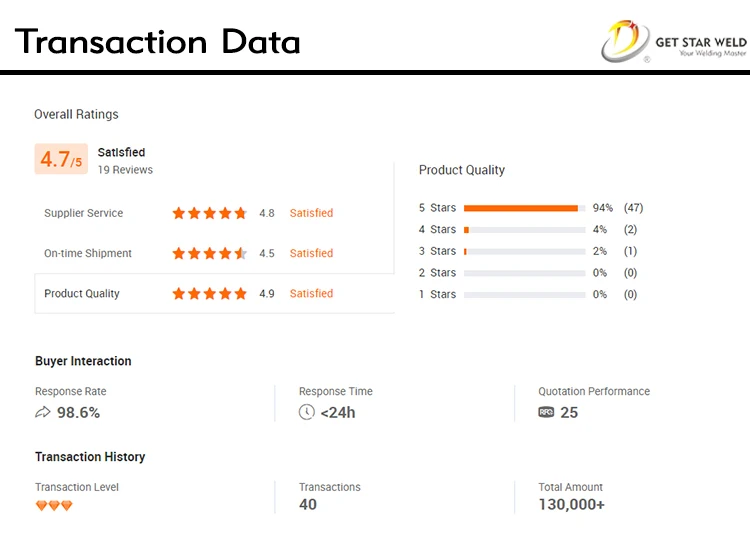
Task: Click the 4 Stars progress bar
Action: [x=524, y=230]
